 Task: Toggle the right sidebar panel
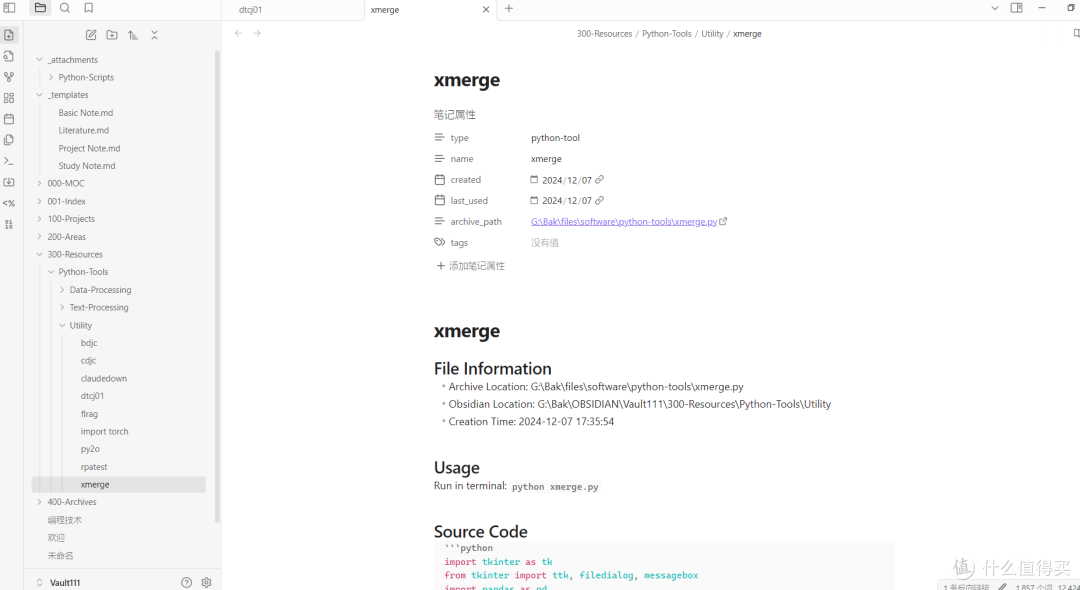click(1016, 8)
